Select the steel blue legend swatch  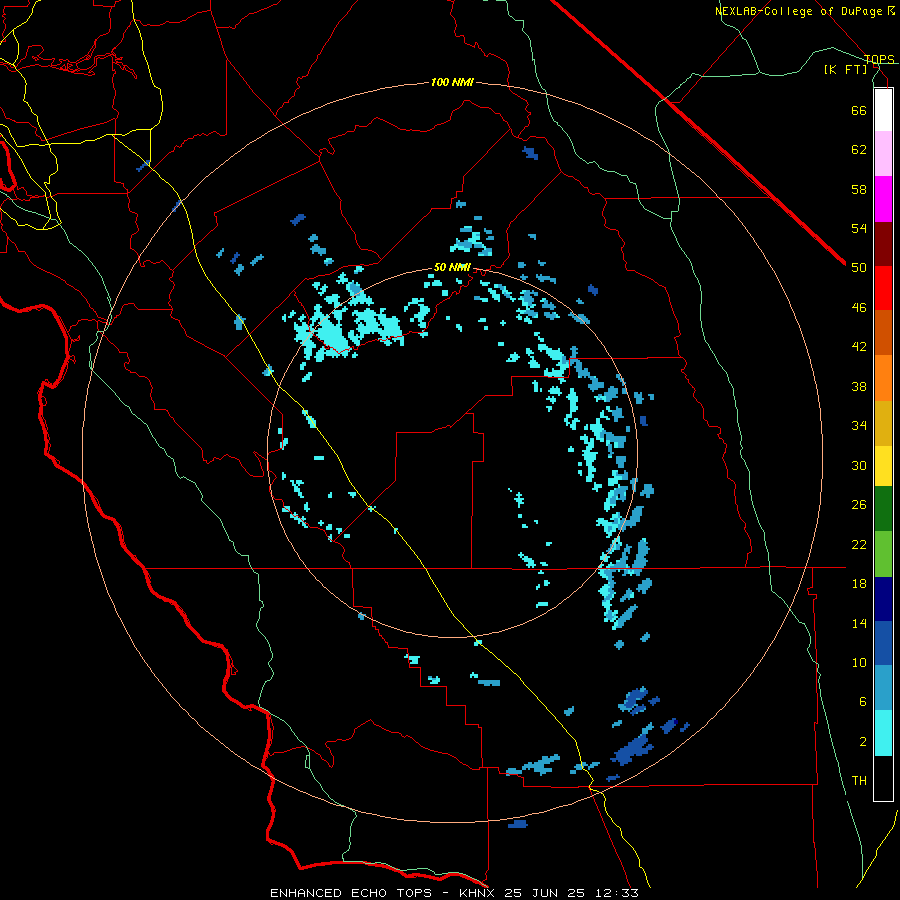click(883, 688)
